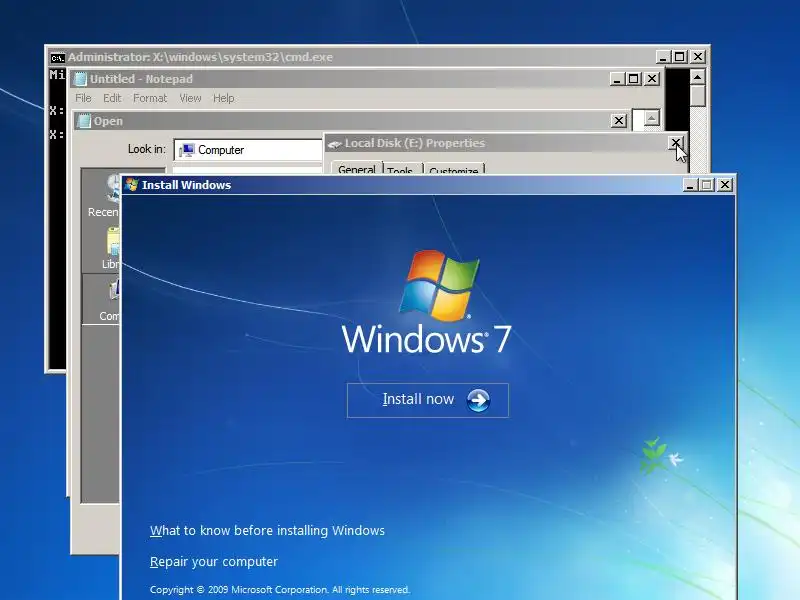
Task: Click the Open dialog title bar icon
Action: pyautogui.click(x=84, y=121)
